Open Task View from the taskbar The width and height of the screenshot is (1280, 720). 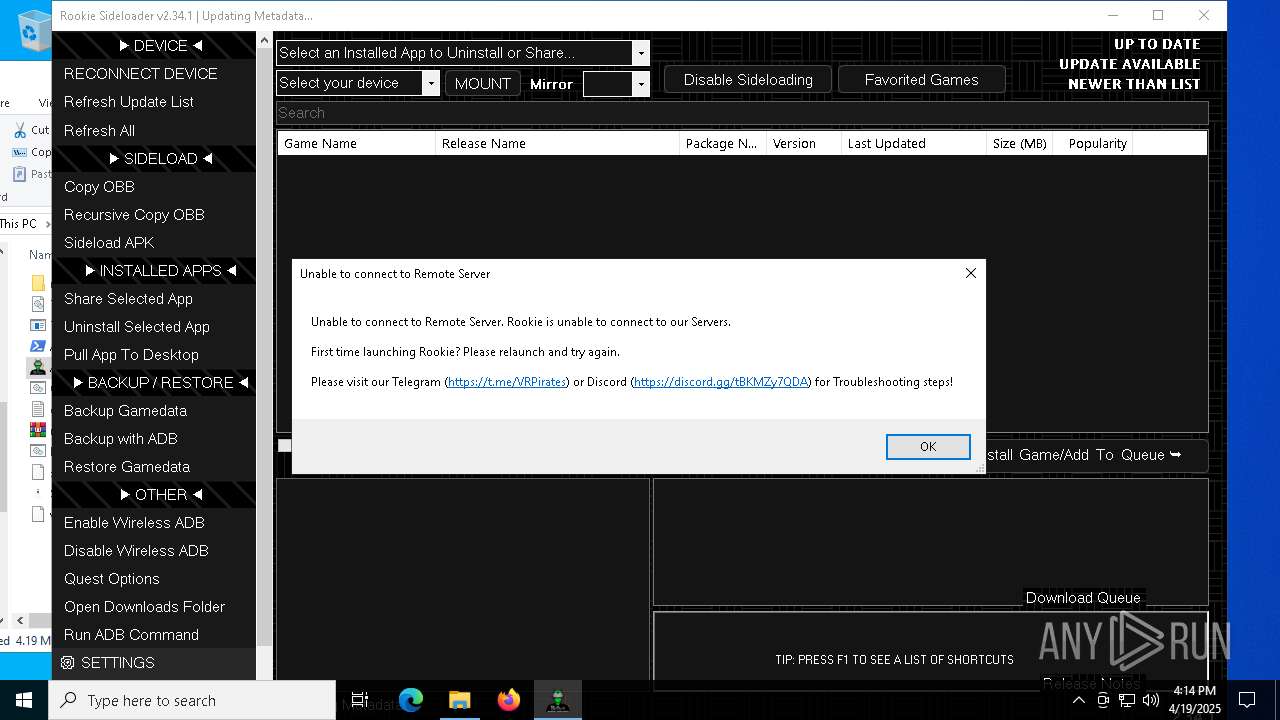pyautogui.click(x=360, y=700)
